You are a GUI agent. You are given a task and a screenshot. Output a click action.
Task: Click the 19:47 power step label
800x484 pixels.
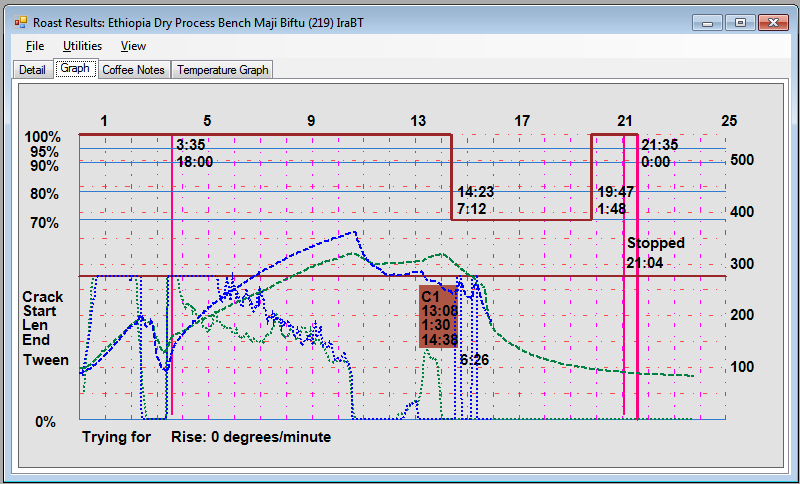615,192
